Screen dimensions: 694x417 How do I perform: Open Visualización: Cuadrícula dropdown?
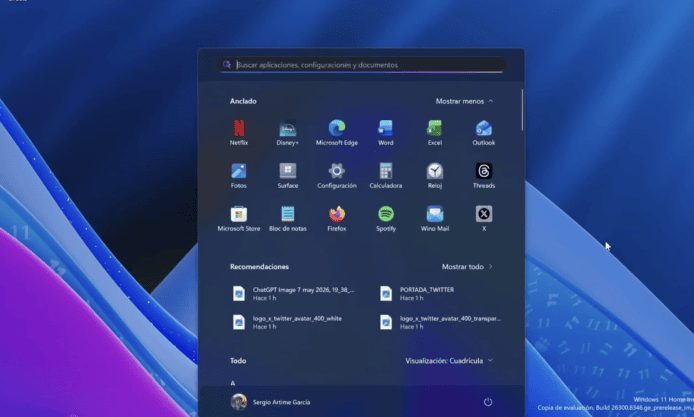[449, 361]
